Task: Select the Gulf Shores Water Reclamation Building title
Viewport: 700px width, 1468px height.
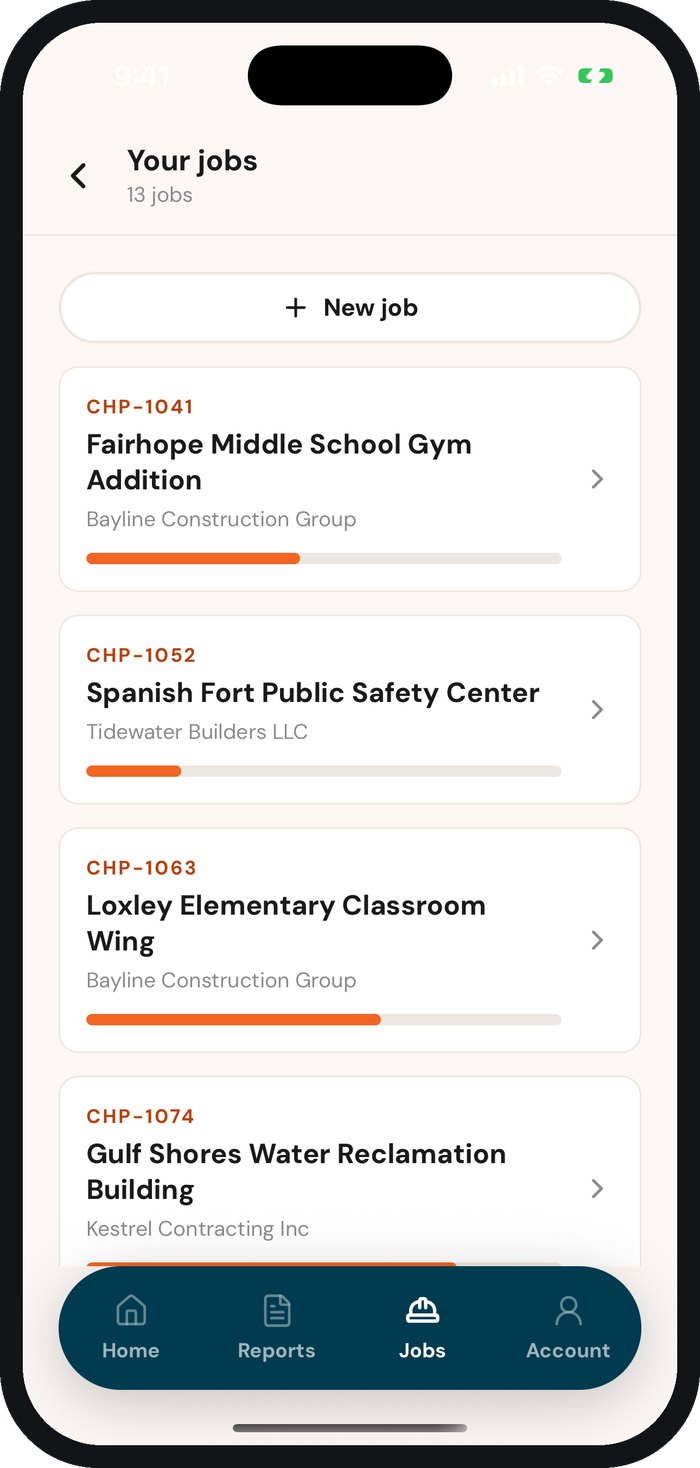Action: pyautogui.click(x=296, y=1171)
